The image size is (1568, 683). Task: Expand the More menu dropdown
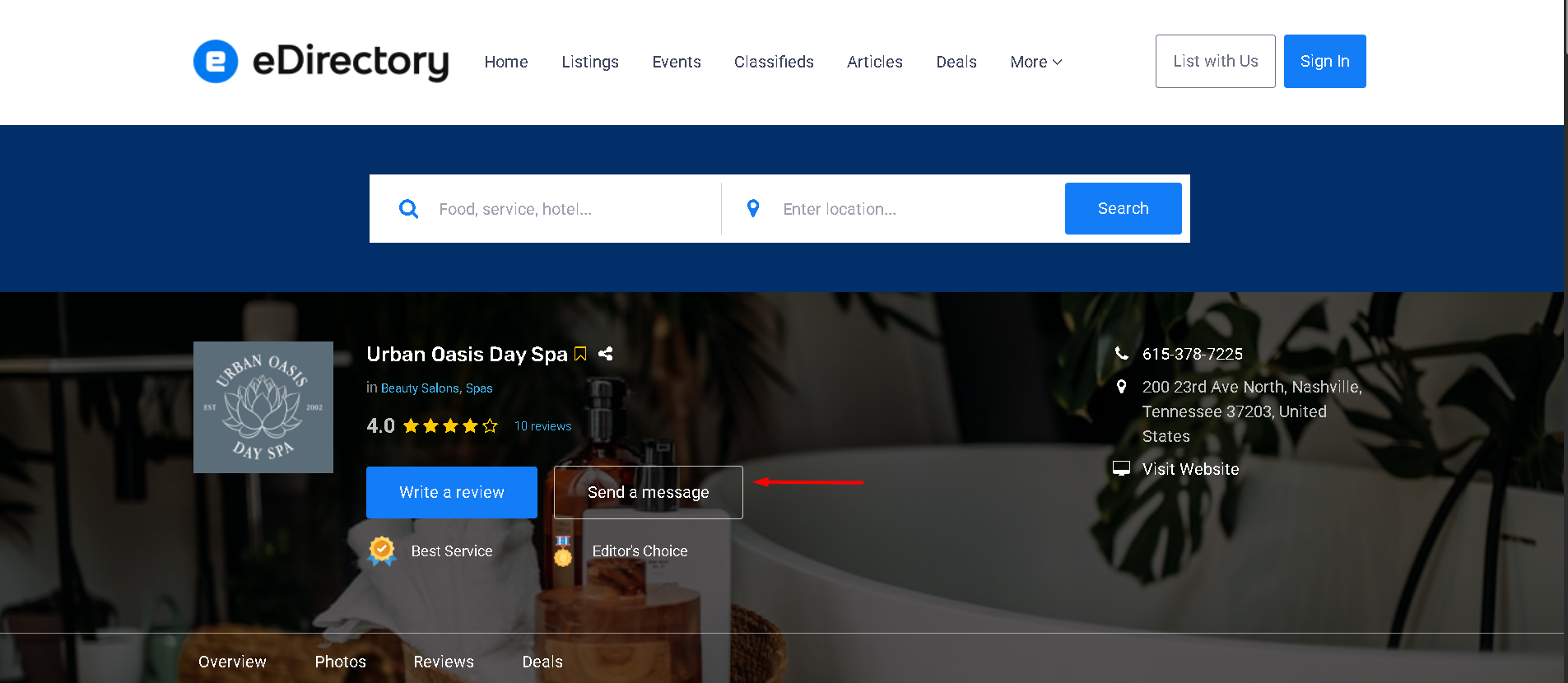coord(1035,62)
